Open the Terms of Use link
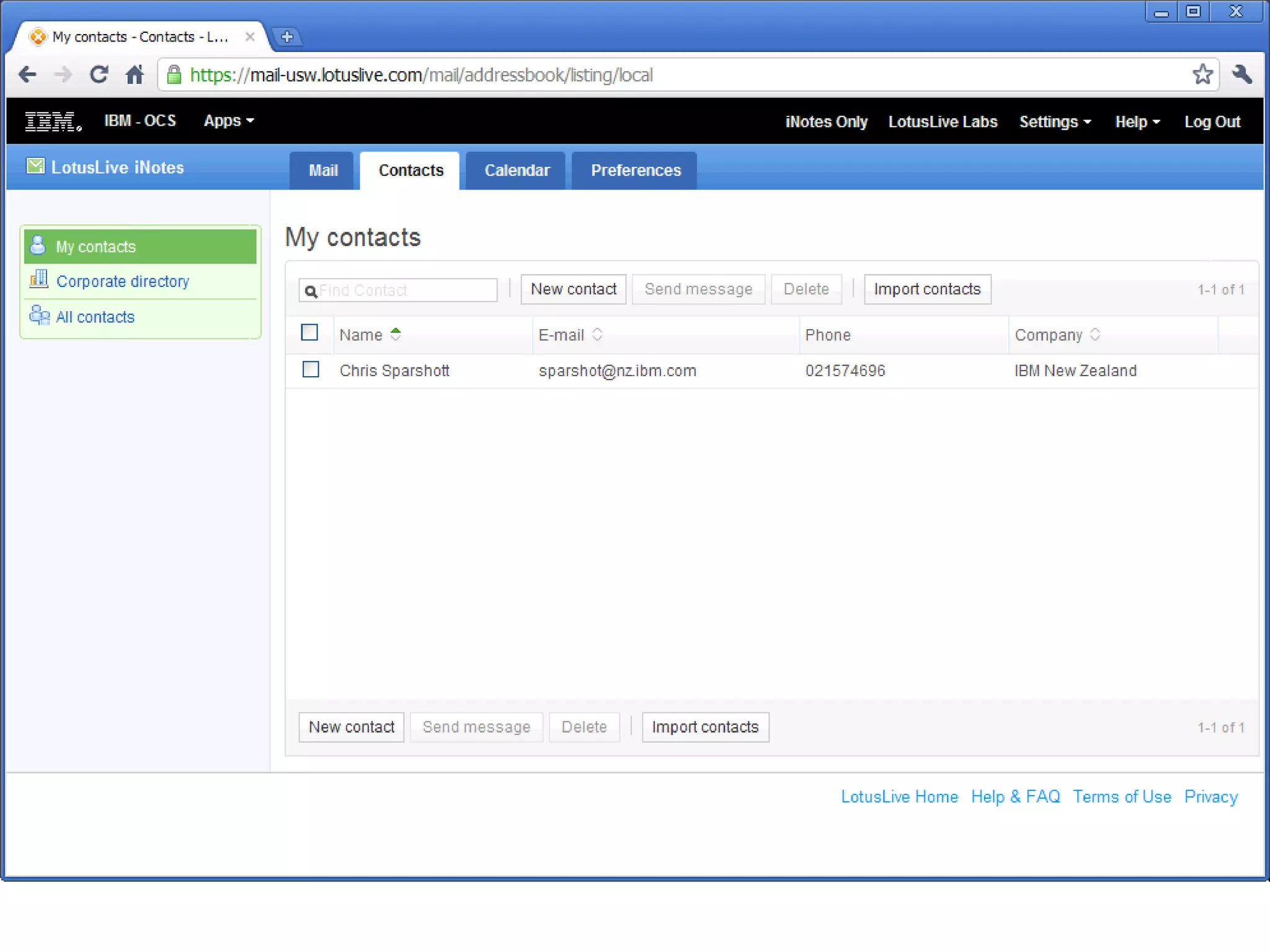This screenshot has height=952, width=1270. click(x=1121, y=796)
